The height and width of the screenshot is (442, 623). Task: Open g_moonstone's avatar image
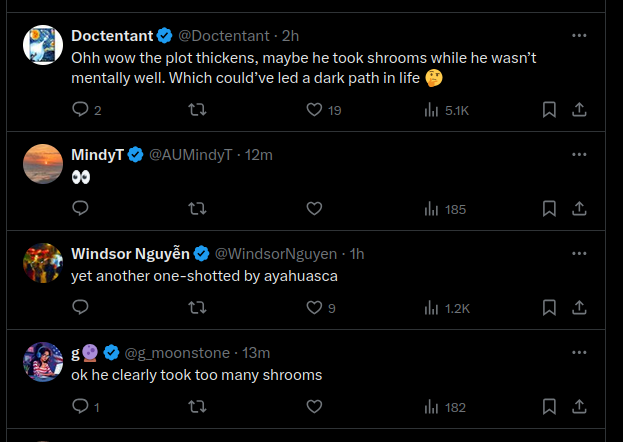coord(43,362)
